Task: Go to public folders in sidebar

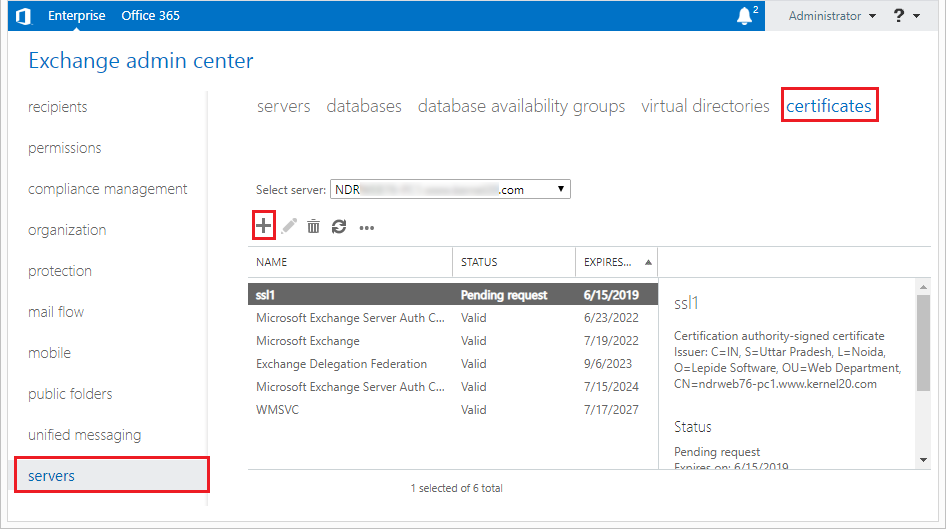Action: coord(70,394)
